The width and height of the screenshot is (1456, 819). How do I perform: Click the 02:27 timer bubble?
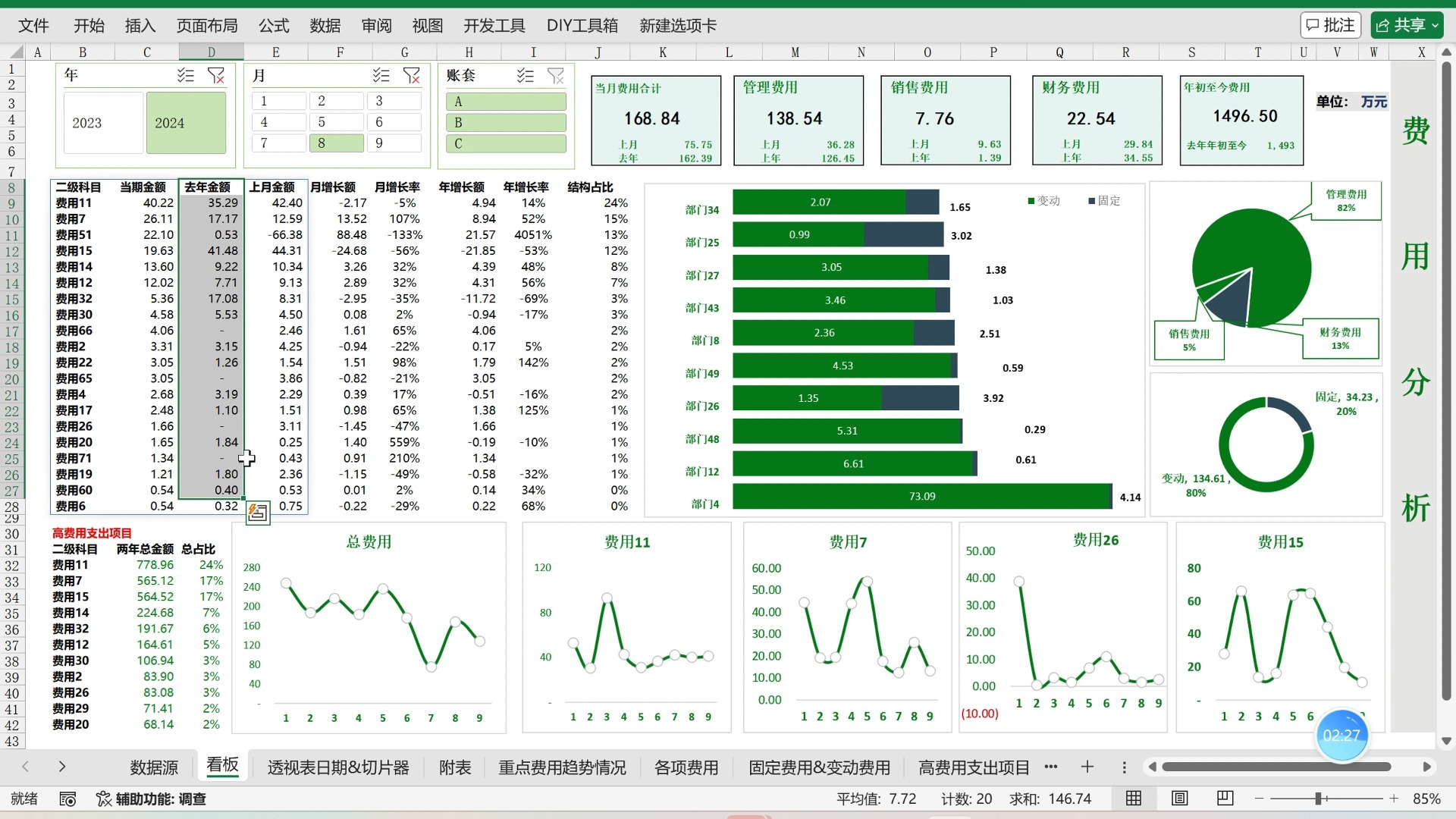[x=1341, y=736]
